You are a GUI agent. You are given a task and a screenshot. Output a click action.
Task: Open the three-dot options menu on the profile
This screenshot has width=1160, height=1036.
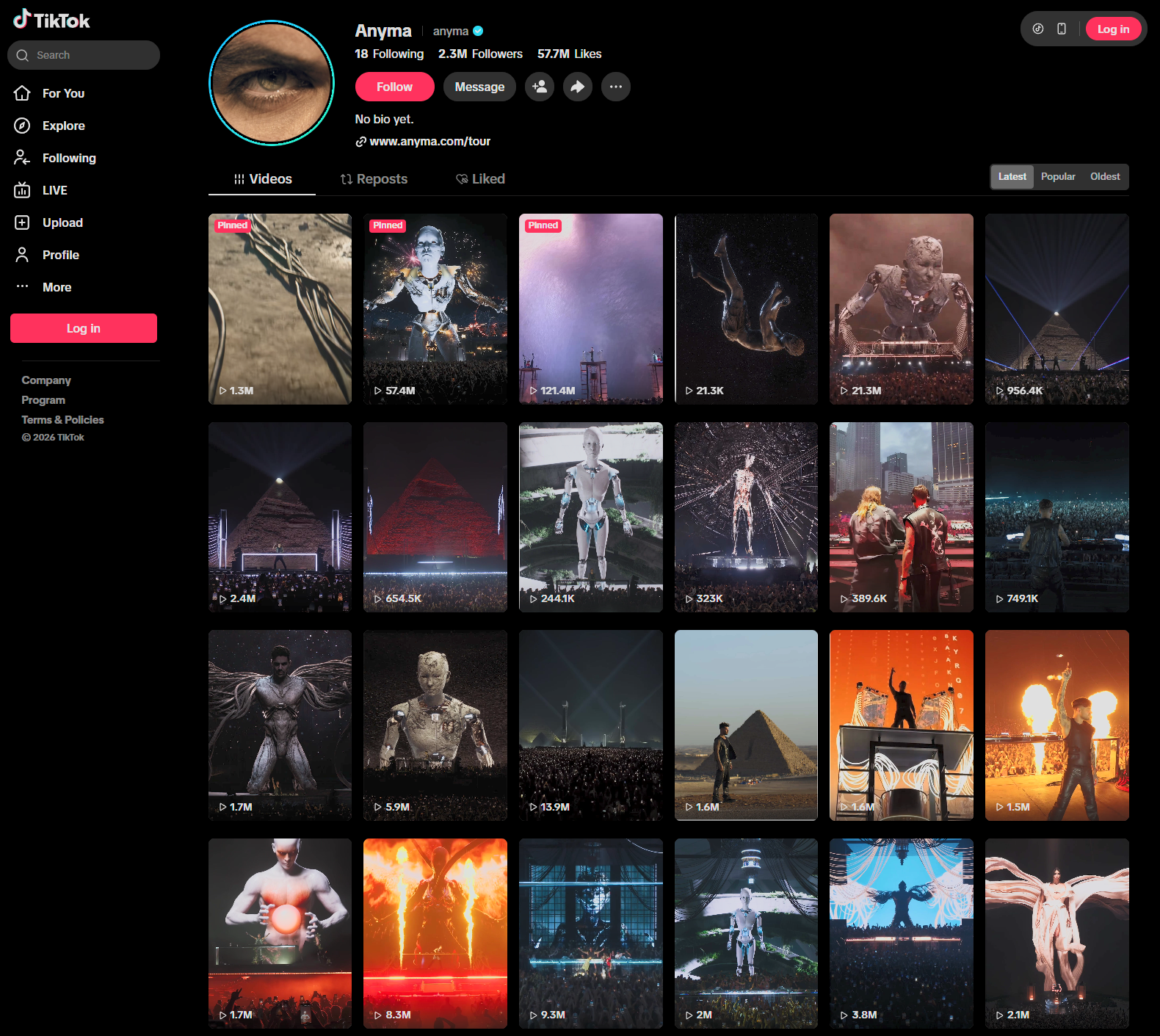tap(616, 87)
